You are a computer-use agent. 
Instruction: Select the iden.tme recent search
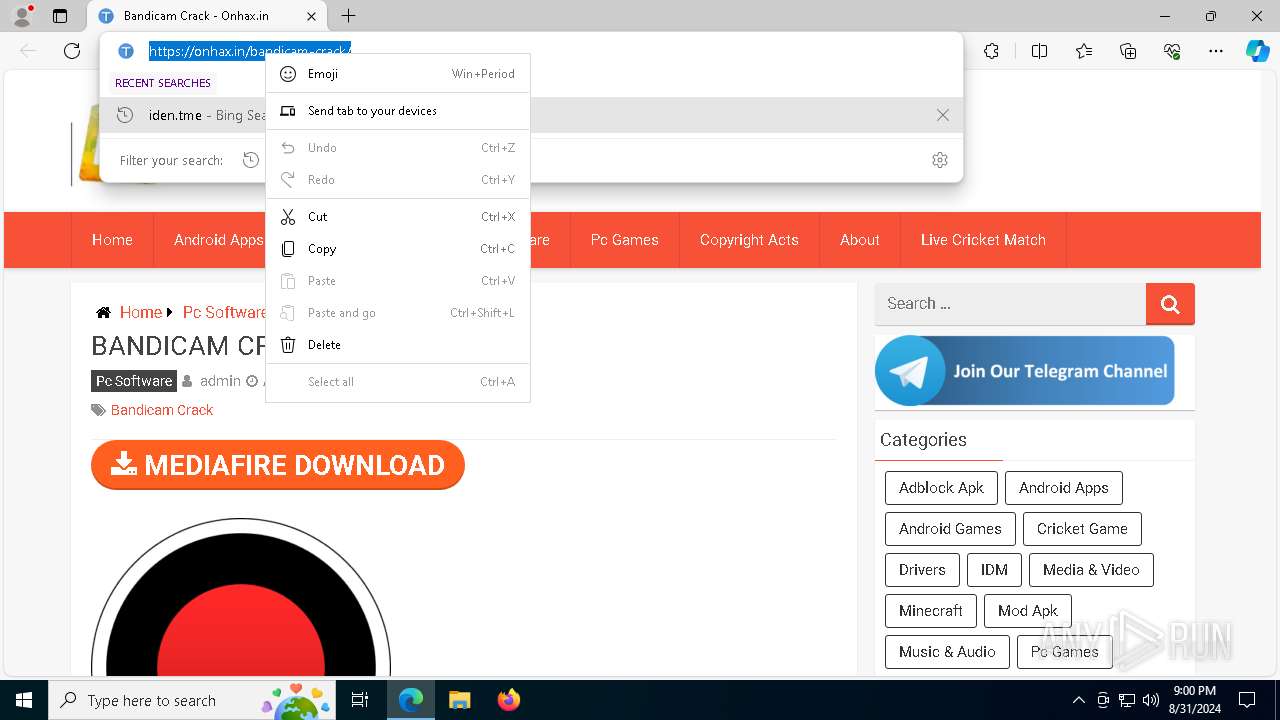[x=531, y=115]
